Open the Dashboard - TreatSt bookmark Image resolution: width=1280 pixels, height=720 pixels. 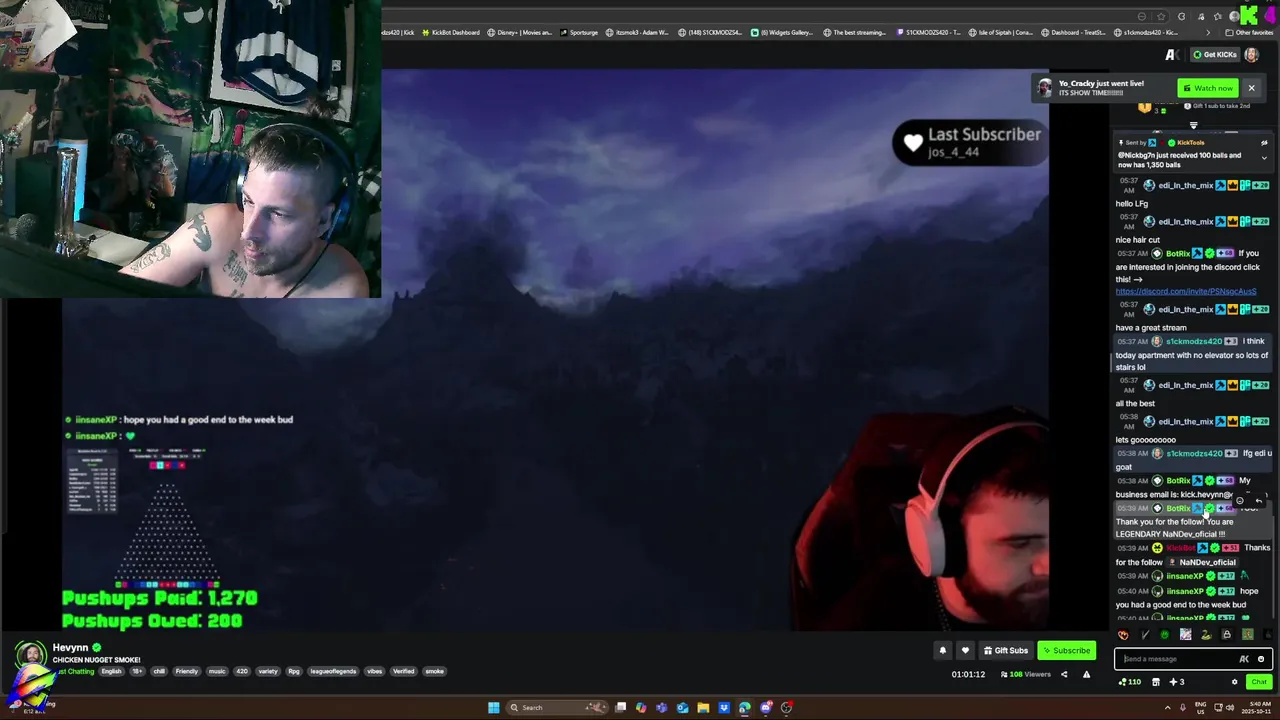point(1074,32)
